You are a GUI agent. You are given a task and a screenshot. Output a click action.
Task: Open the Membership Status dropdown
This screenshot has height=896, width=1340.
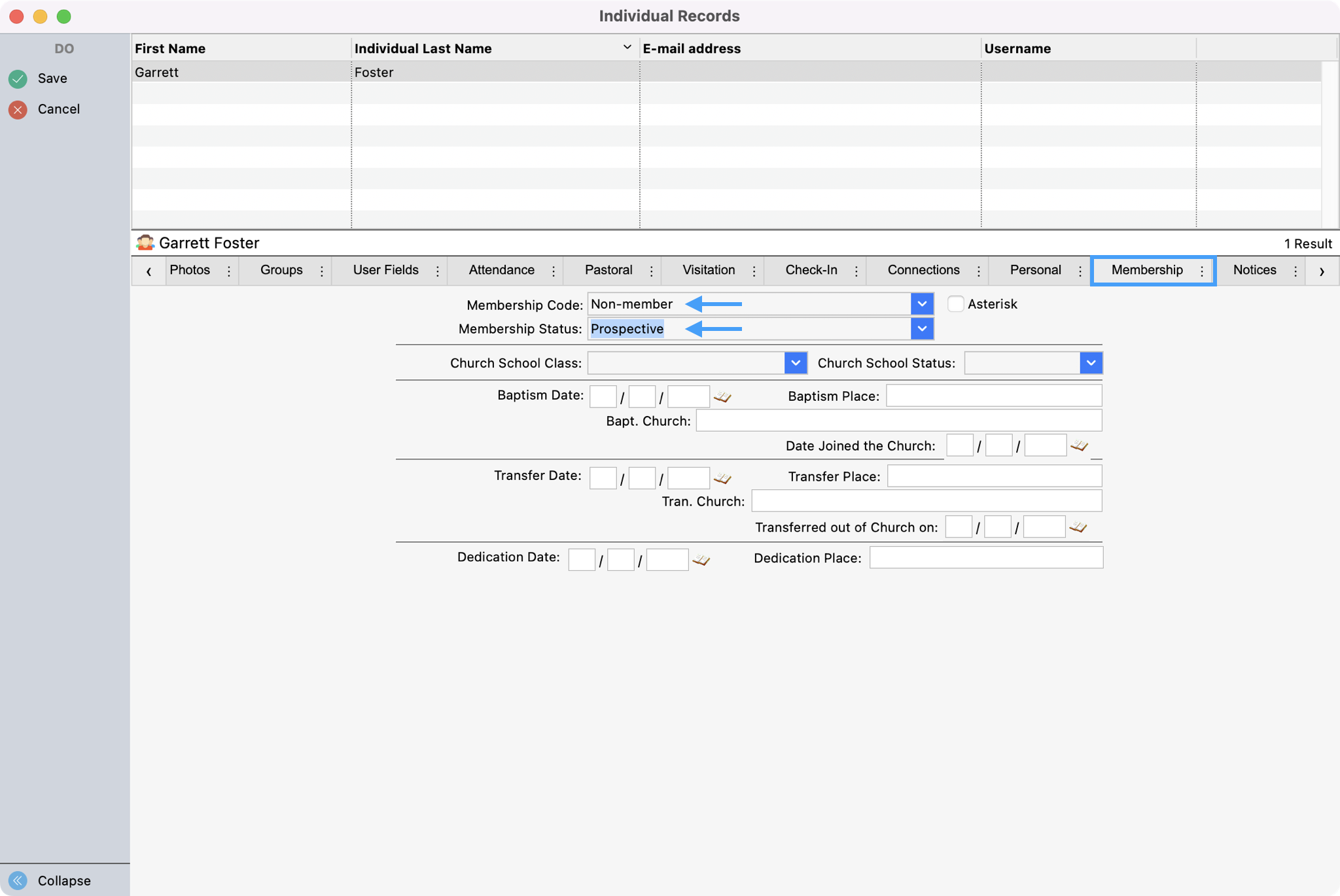pos(921,328)
